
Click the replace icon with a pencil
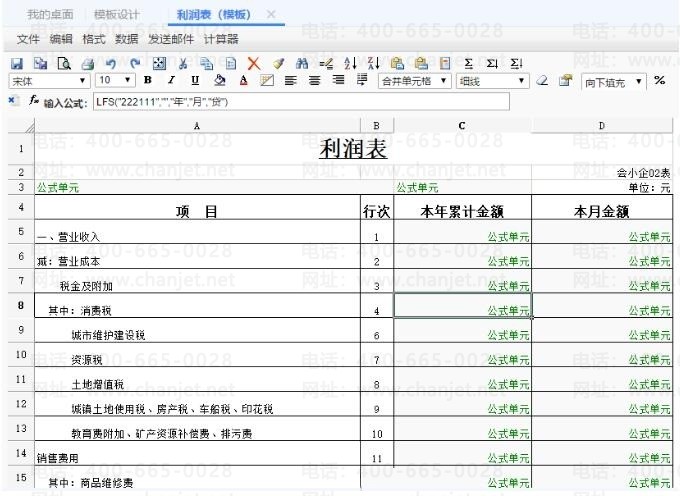[x=326, y=64]
